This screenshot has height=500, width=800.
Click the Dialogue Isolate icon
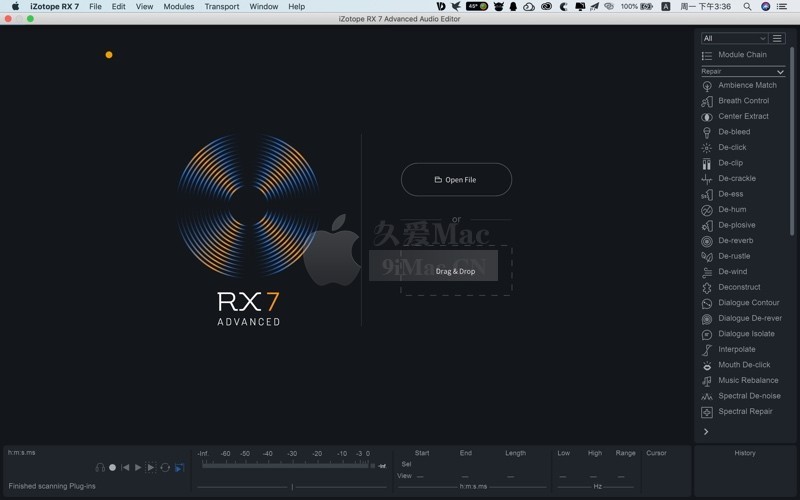tap(707, 335)
